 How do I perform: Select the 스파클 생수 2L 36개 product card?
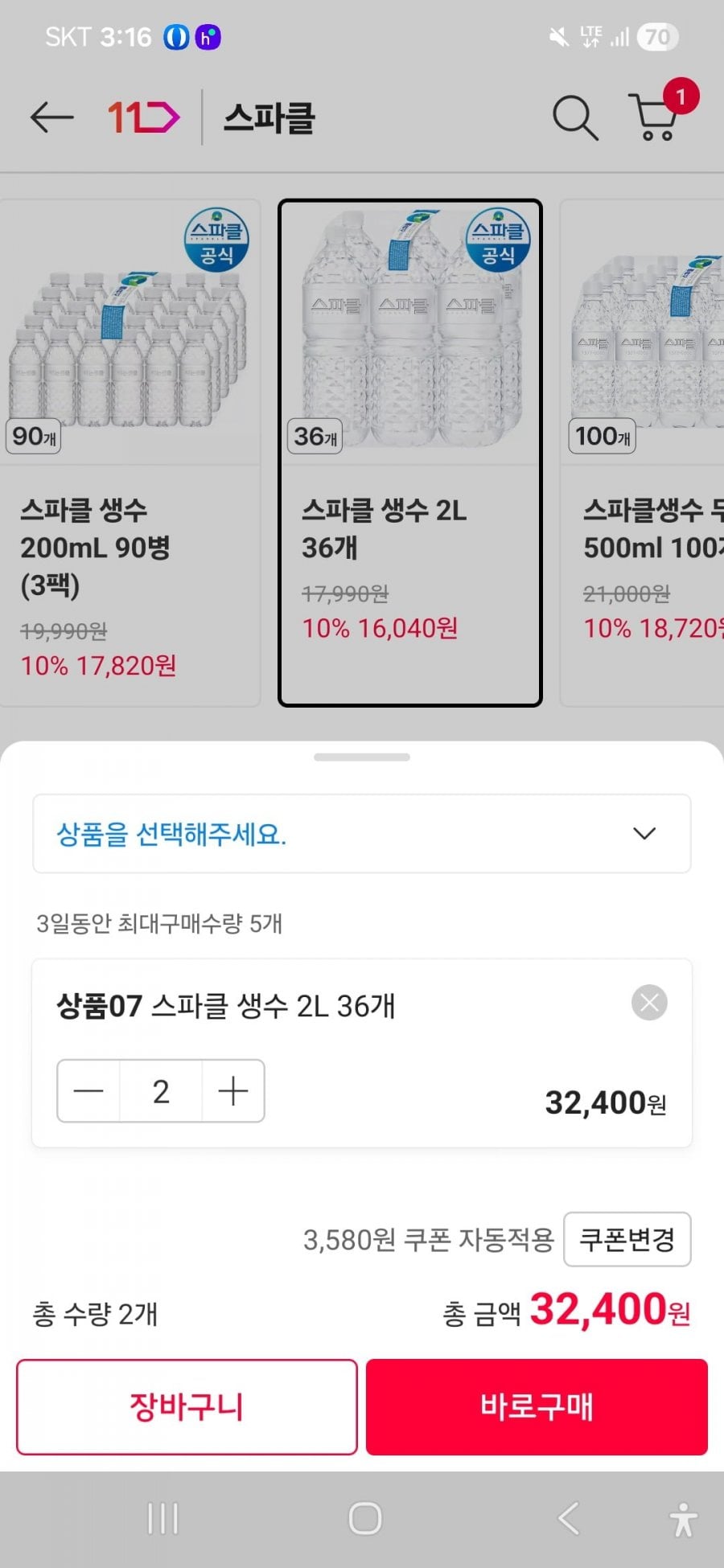410,453
